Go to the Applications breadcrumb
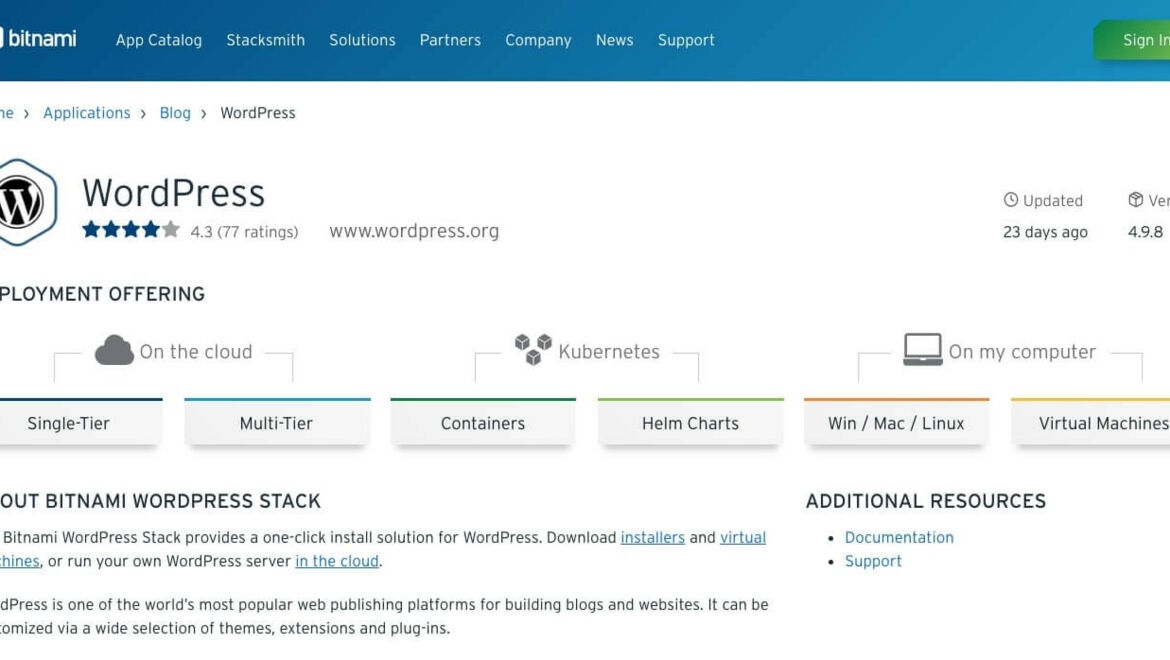This screenshot has height=660, width=1170. tap(87, 113)
